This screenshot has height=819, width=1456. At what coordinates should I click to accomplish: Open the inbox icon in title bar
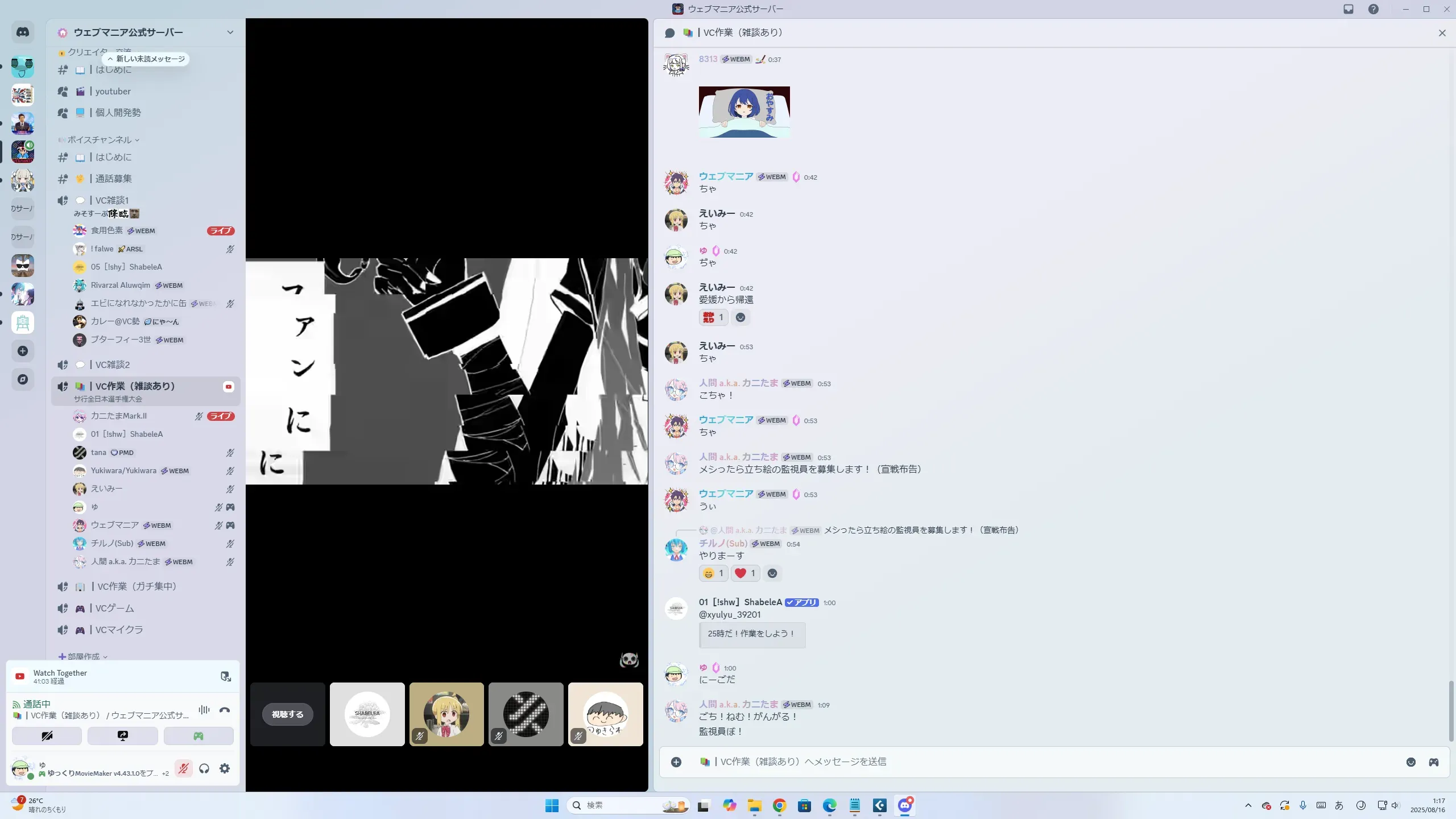pos(1349,9)
